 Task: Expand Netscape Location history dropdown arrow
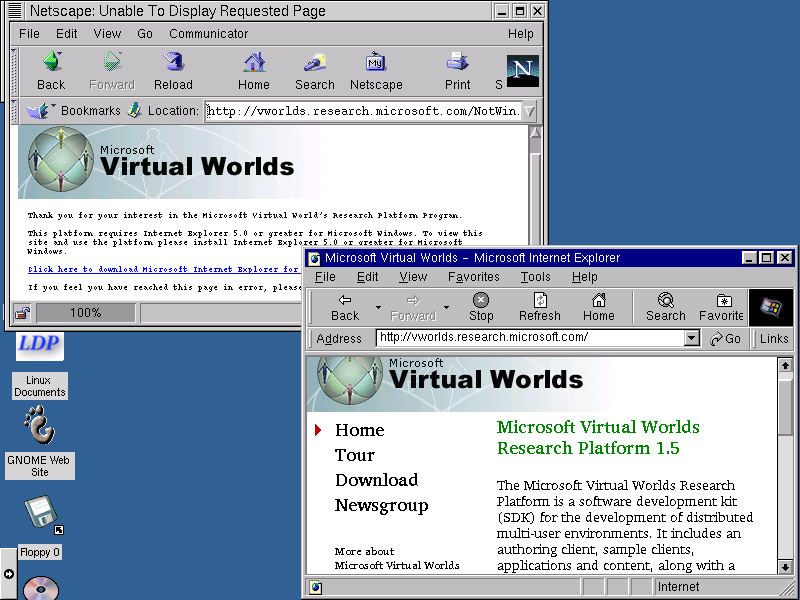530,111
